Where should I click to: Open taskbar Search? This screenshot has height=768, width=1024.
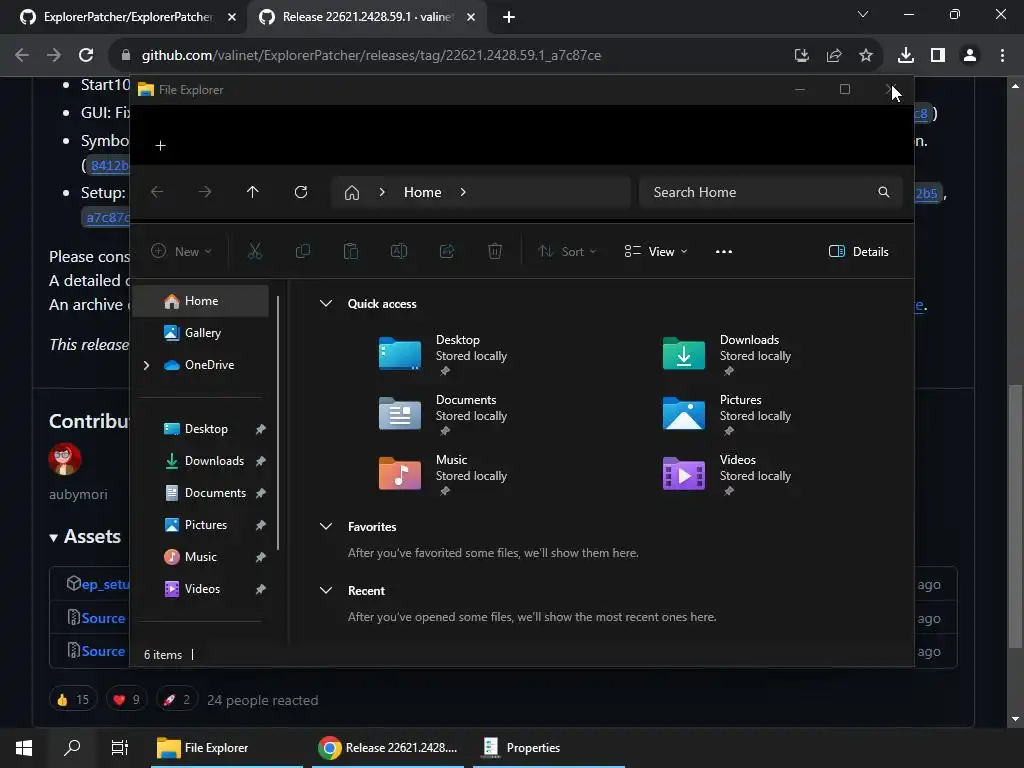(72, 748)
